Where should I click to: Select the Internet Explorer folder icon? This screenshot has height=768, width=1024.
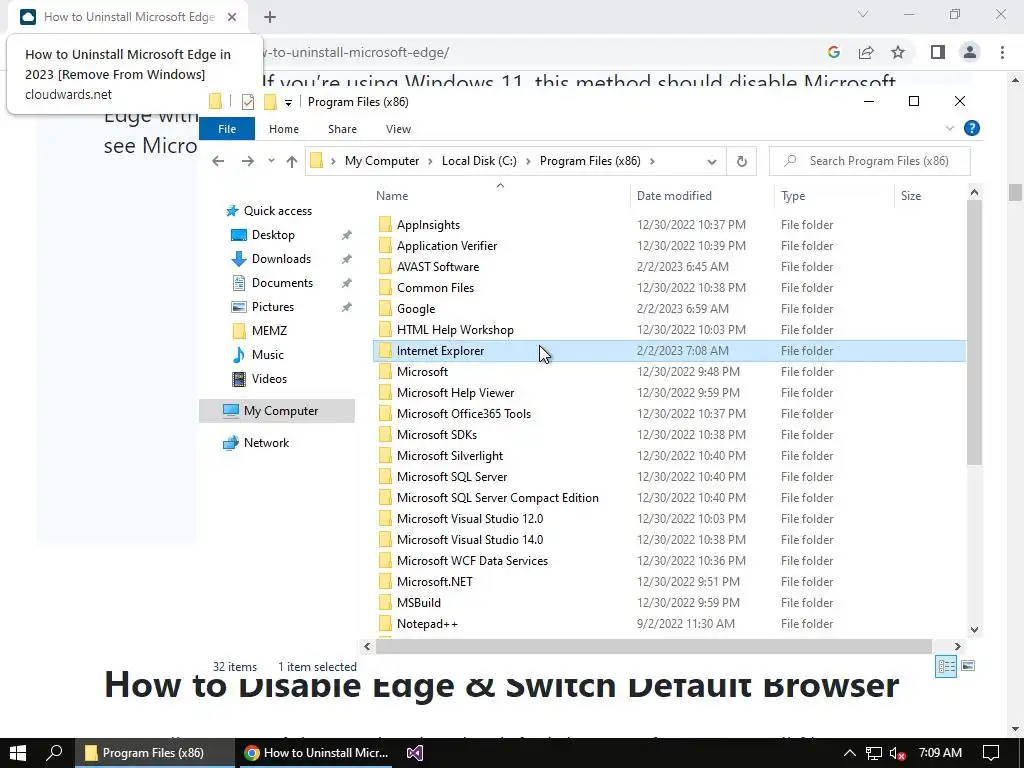pyautogui.click(x=385, y=351)
